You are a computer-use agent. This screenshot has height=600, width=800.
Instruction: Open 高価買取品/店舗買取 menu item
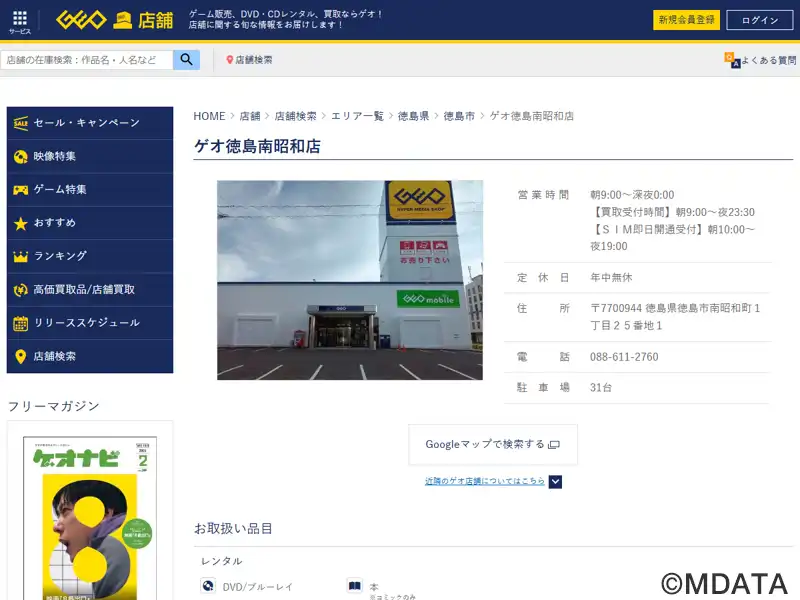click(x=89, y=289)
